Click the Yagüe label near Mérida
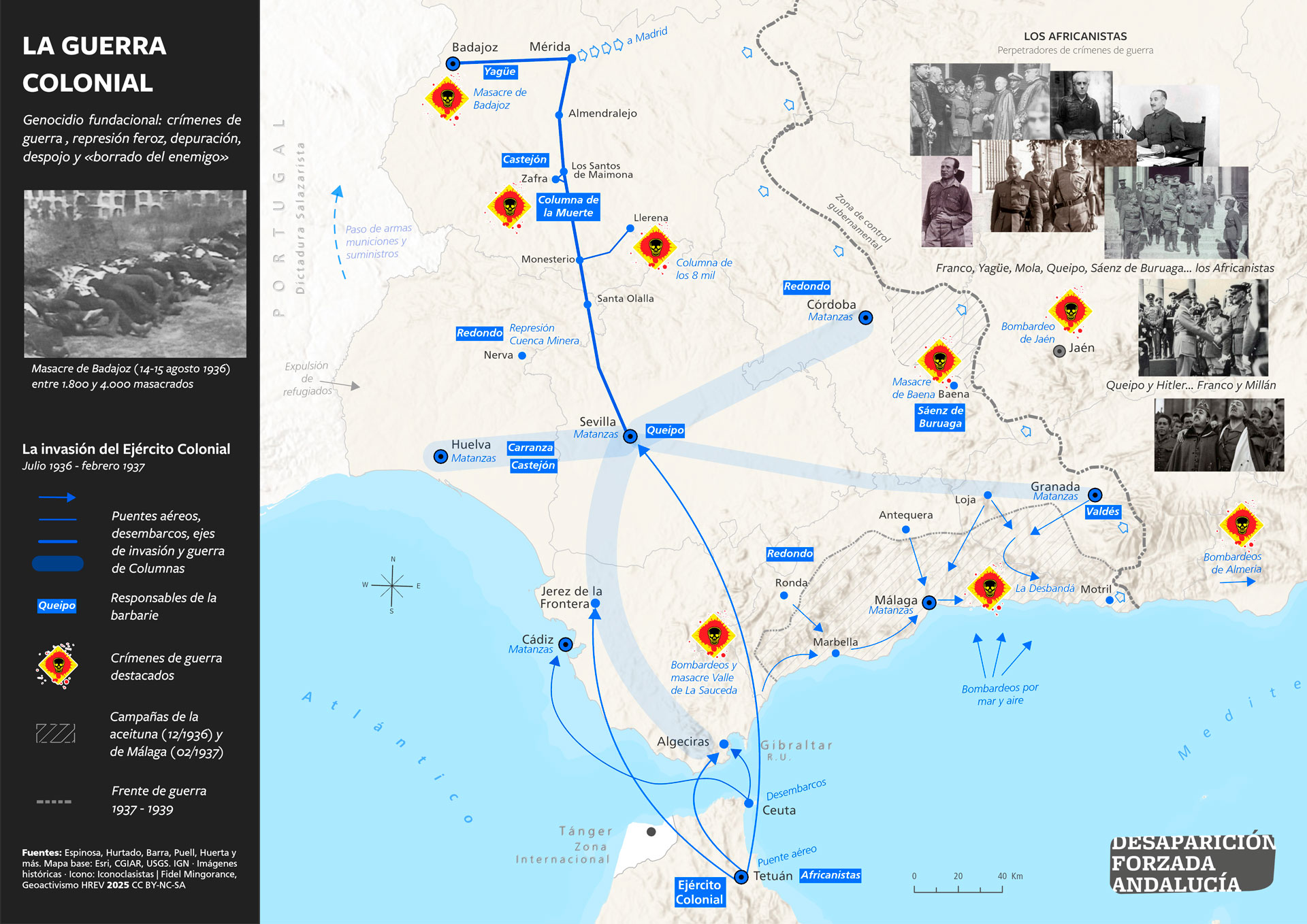Viewport: 1307px width, 924px height. point(500,71)
